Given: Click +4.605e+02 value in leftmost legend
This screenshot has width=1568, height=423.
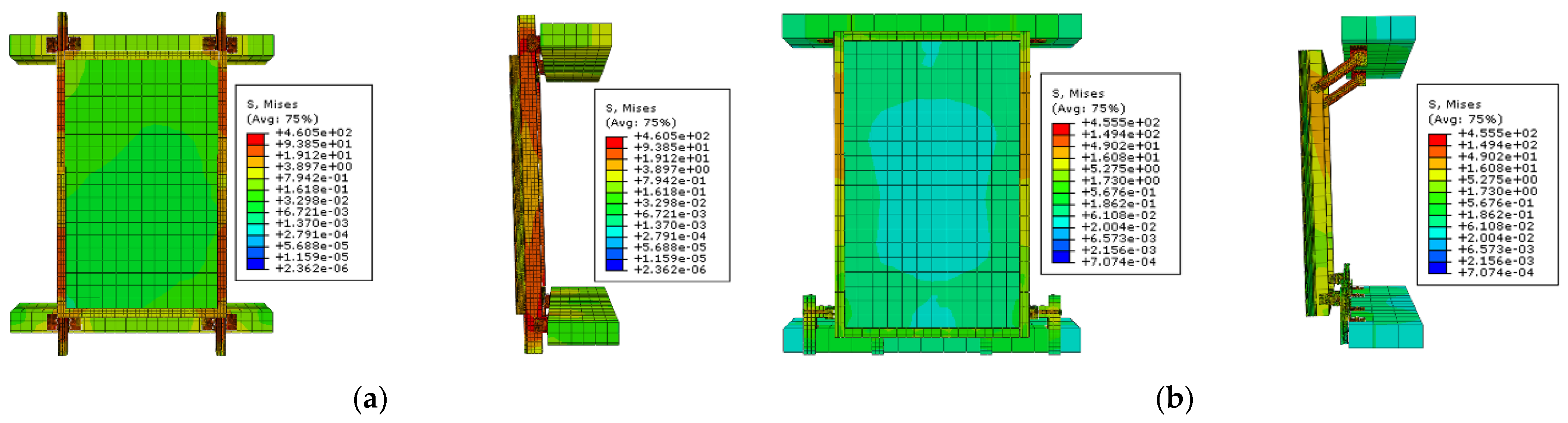Looking at the screenshot, I should tap(314, 133).
